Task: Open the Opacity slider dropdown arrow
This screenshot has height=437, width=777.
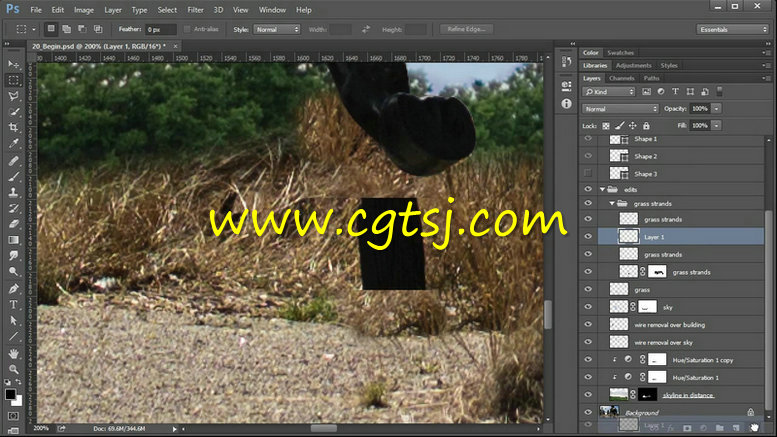Action: click(716, 109)
